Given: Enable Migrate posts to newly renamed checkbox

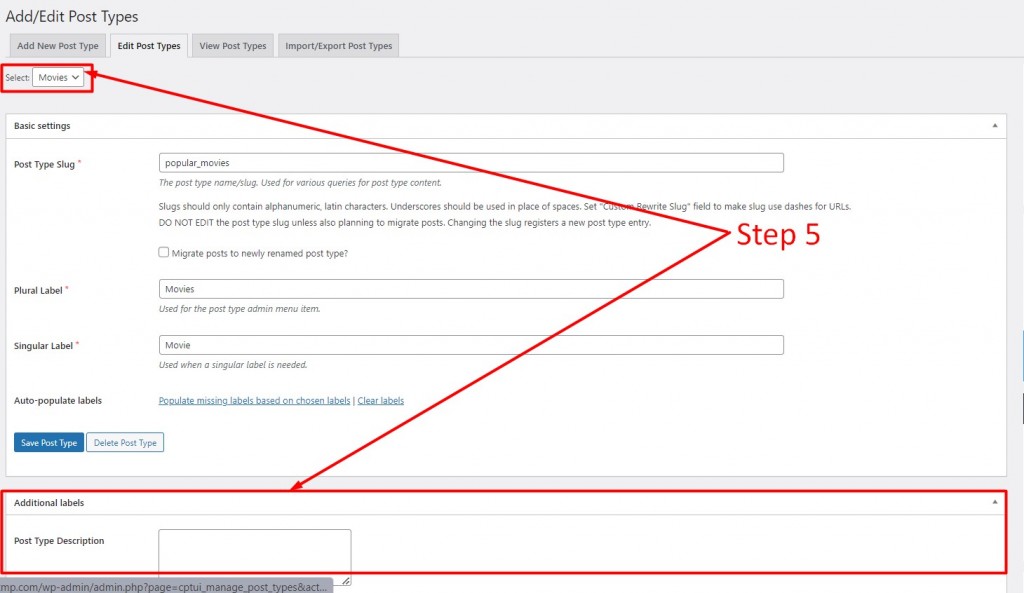Looking at the screenshot, I should tap(163, 252).
